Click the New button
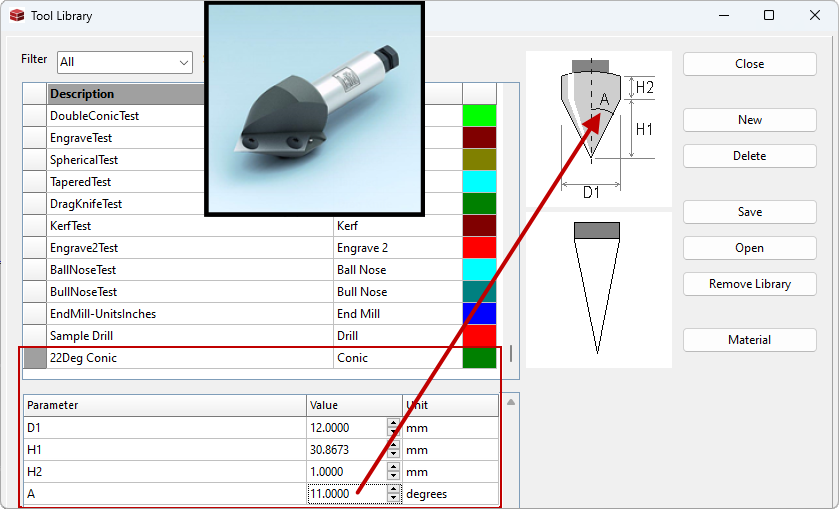 [x=749, y=120]
